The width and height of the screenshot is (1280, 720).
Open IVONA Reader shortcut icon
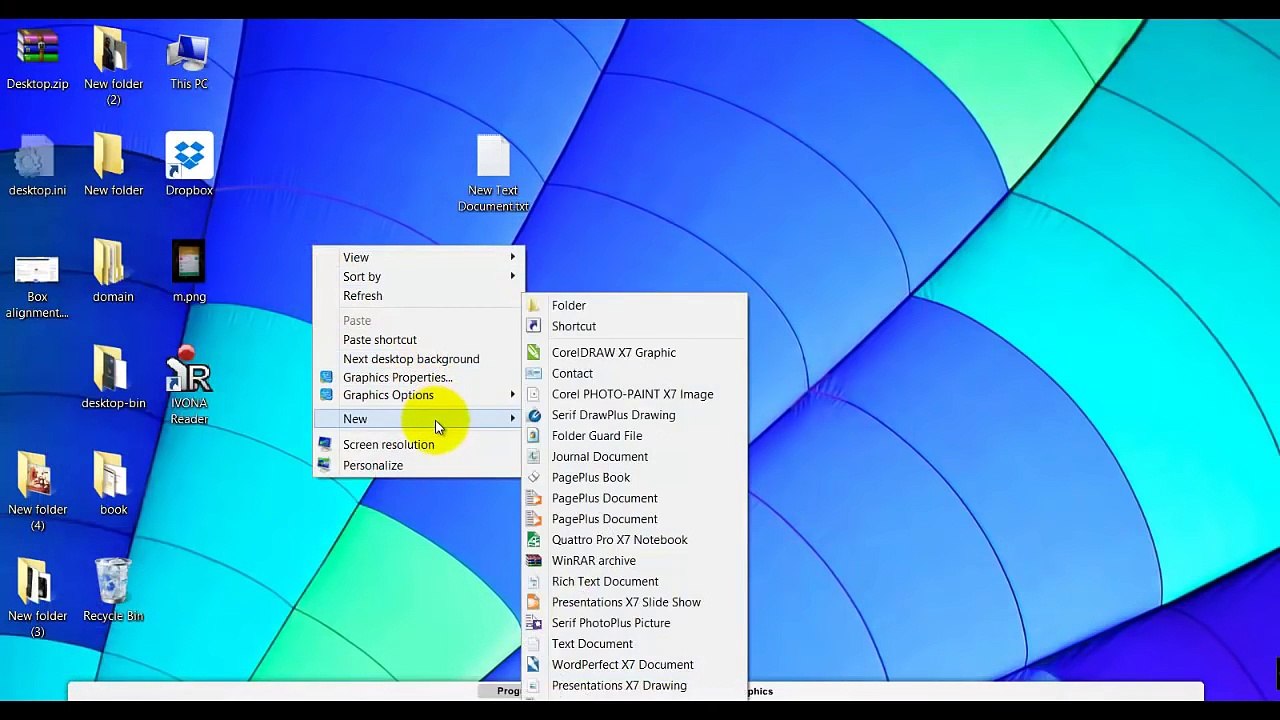click(x=189, y=369)
